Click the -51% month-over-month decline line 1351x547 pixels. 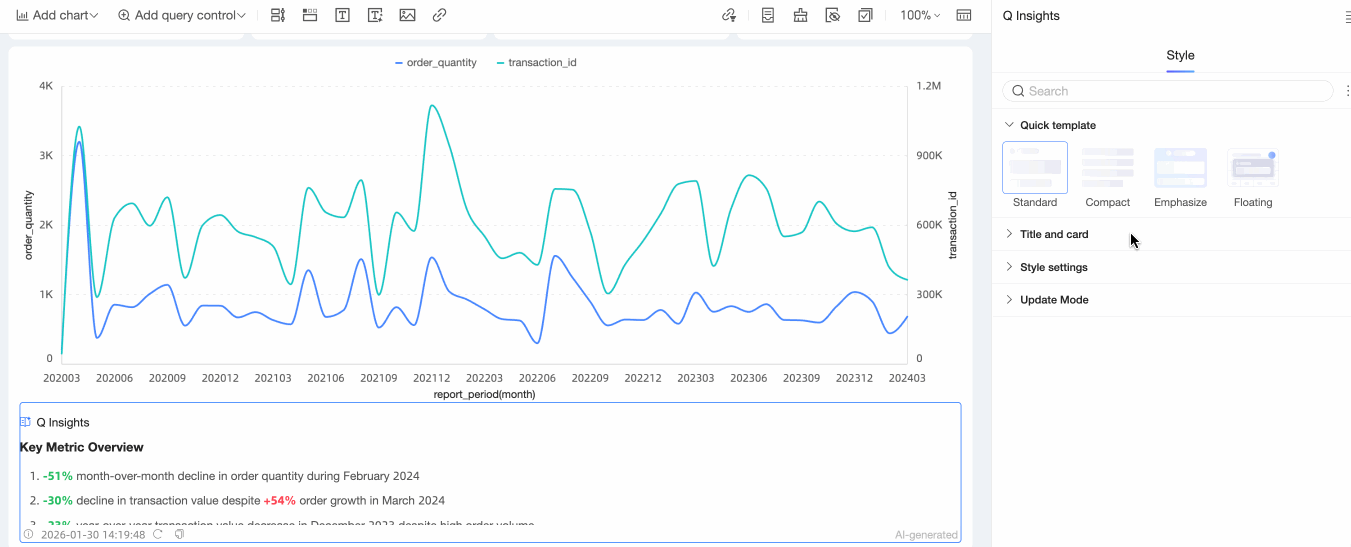point(231,476)
